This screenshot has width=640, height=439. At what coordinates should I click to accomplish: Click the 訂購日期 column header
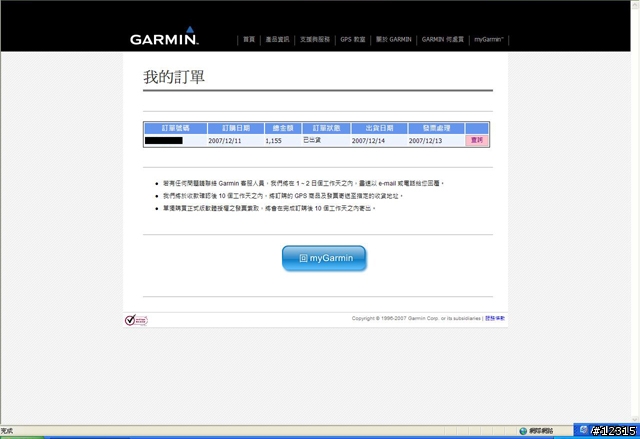[236, 128]
